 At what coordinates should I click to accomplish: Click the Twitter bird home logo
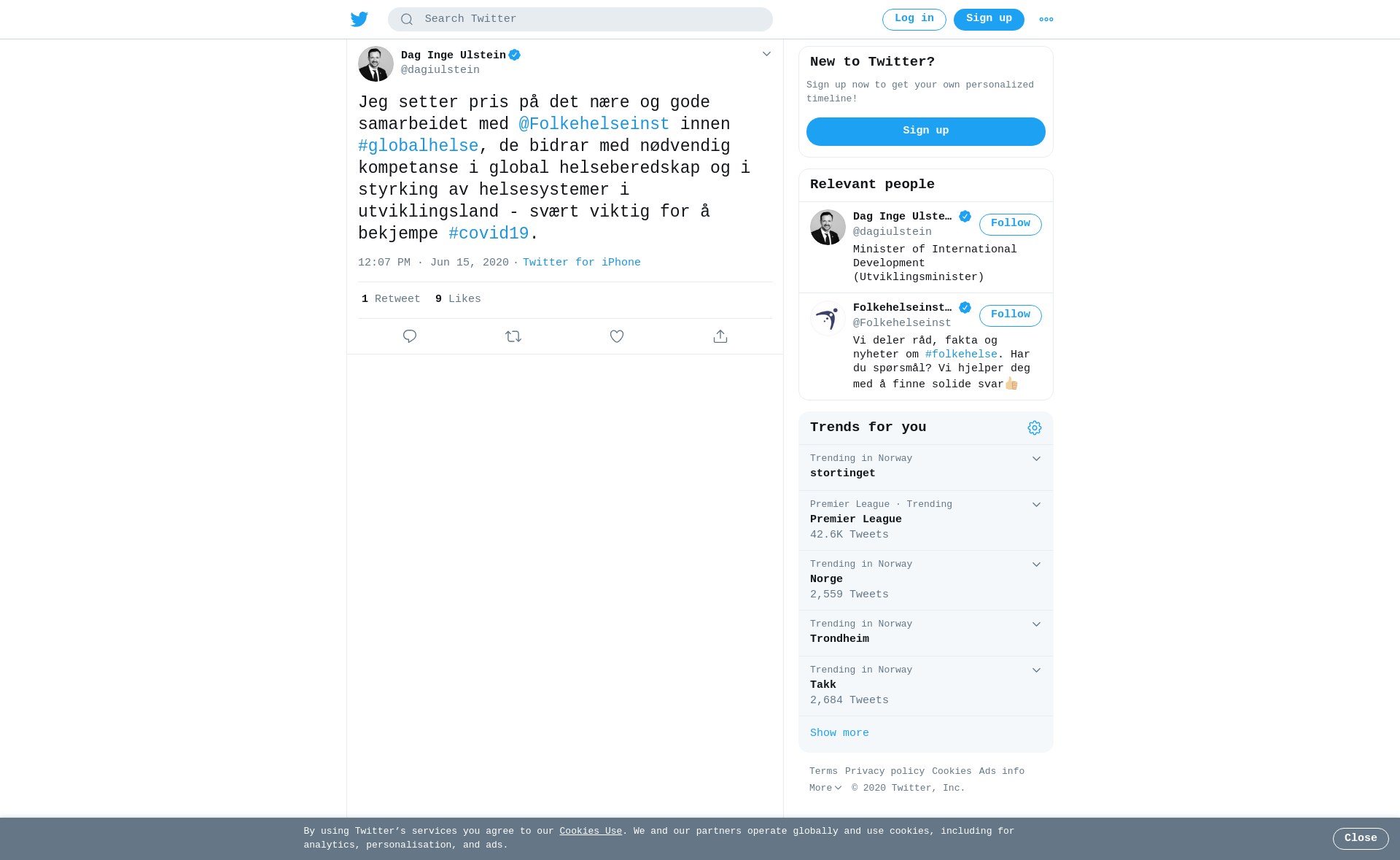click(359, 19)
